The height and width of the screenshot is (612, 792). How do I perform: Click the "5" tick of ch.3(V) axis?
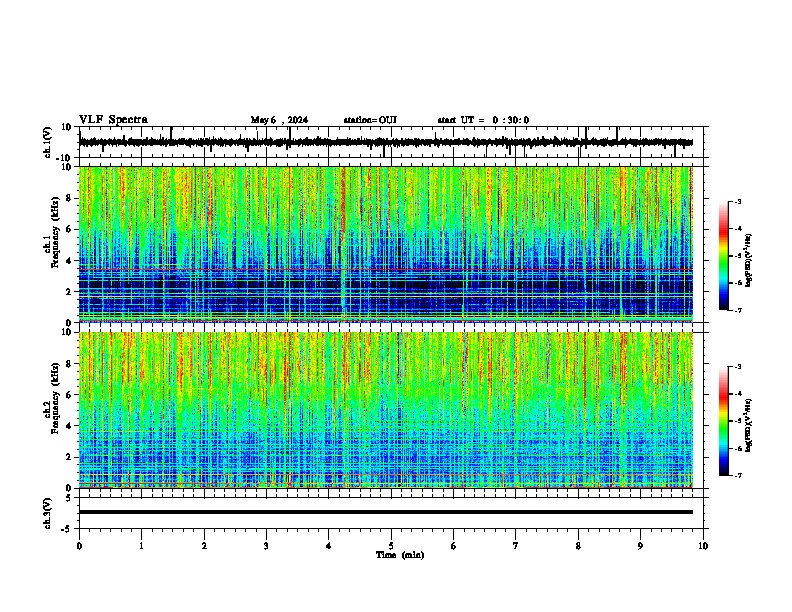coord(70,498)
